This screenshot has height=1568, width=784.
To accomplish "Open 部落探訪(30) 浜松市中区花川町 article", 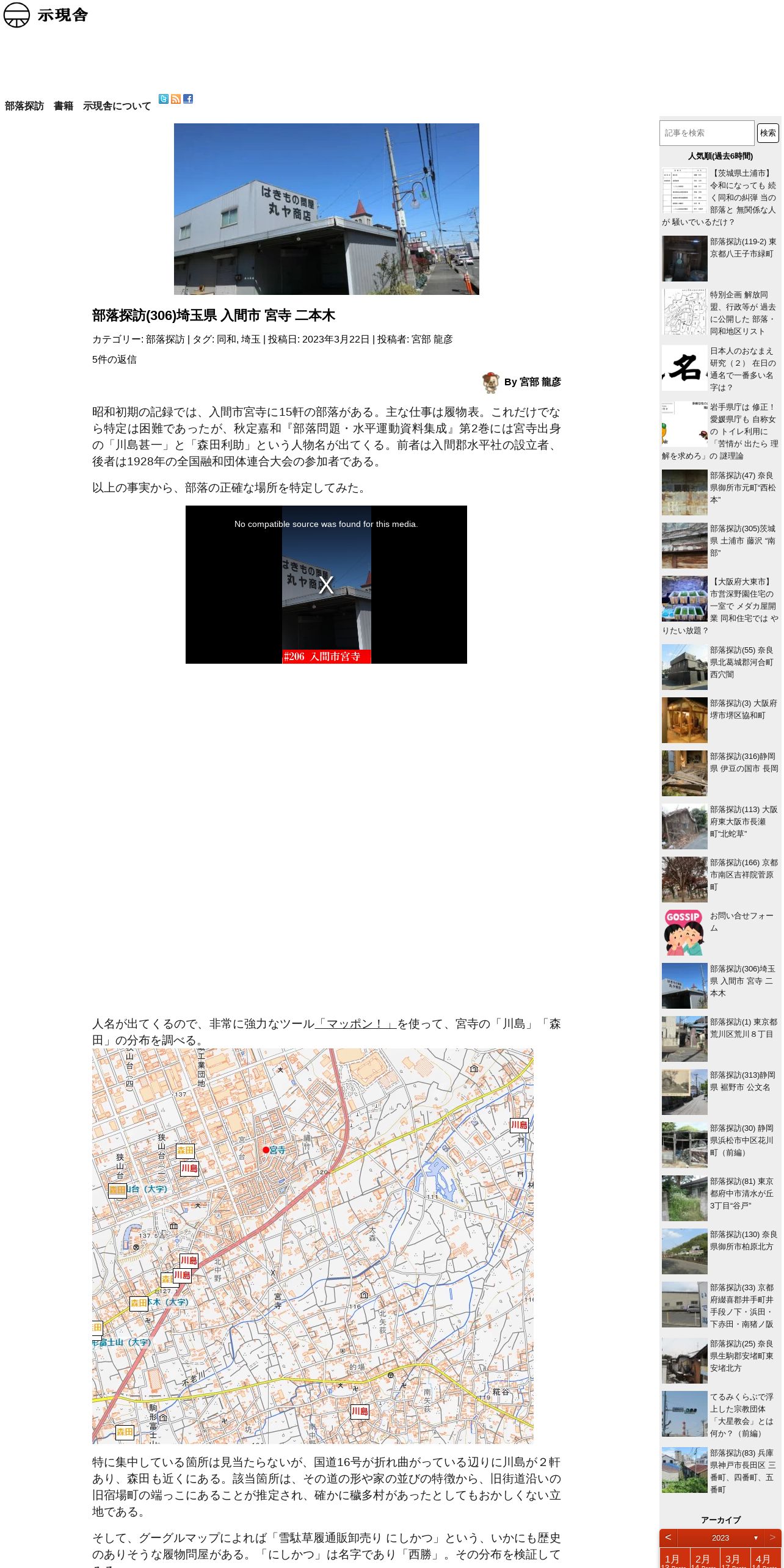I will click(x=720, y=1145).
